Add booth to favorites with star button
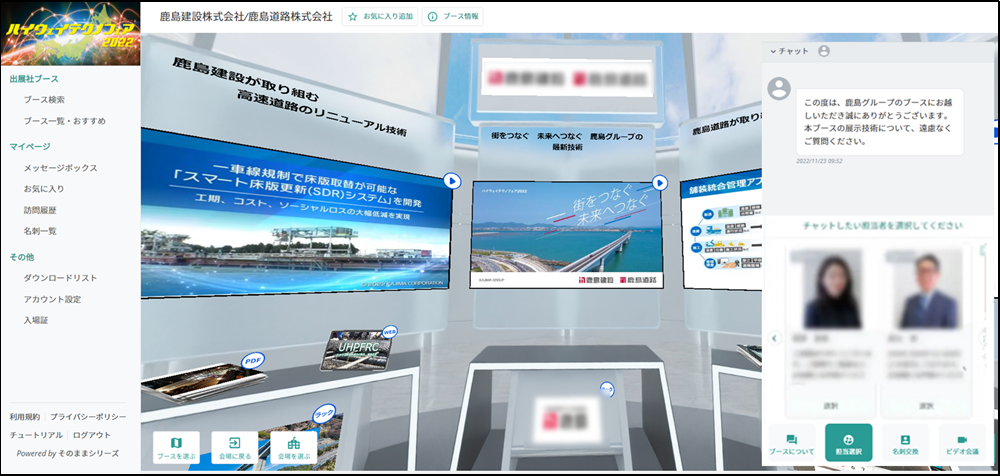Viewport: 1000px width, 476px height. [380, 17]
